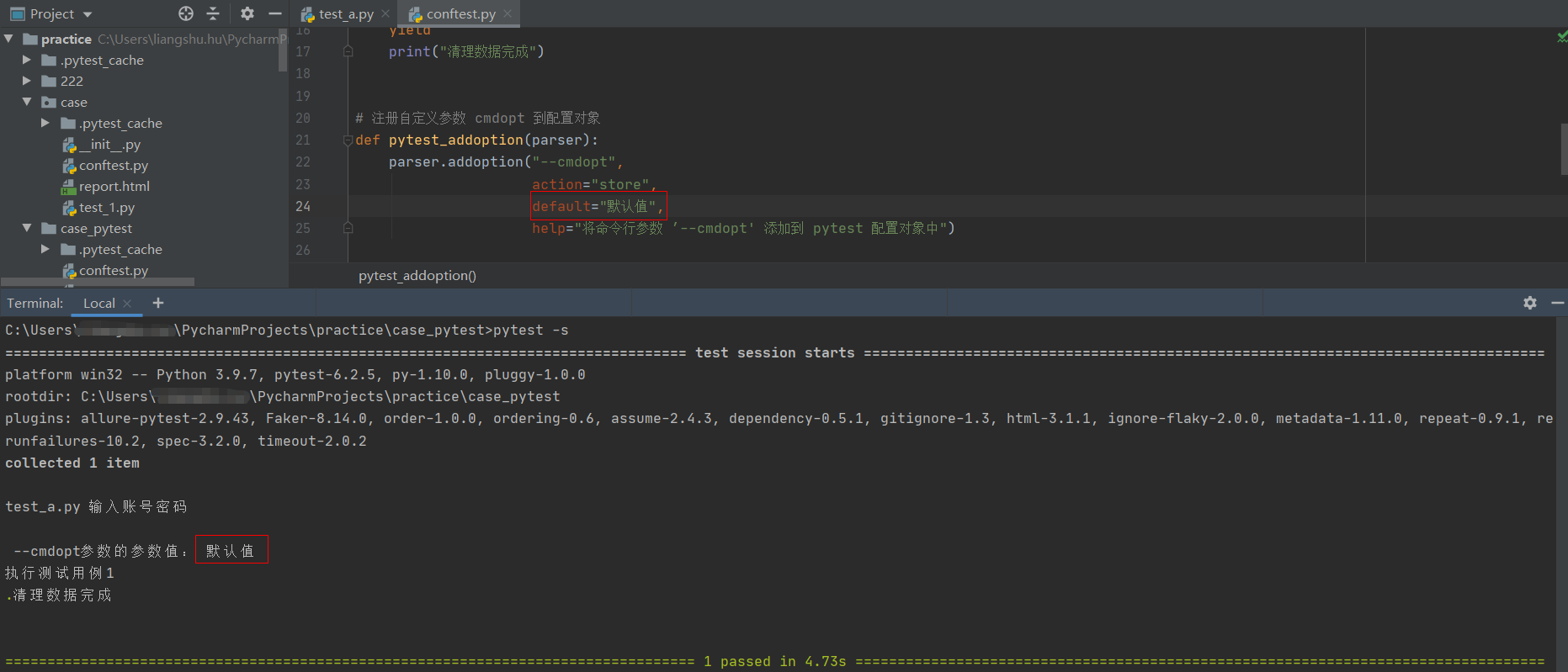This screenshot has height=672, width=1568.
Task: Hide the Project tool window
Action: (x=274, y=13)
